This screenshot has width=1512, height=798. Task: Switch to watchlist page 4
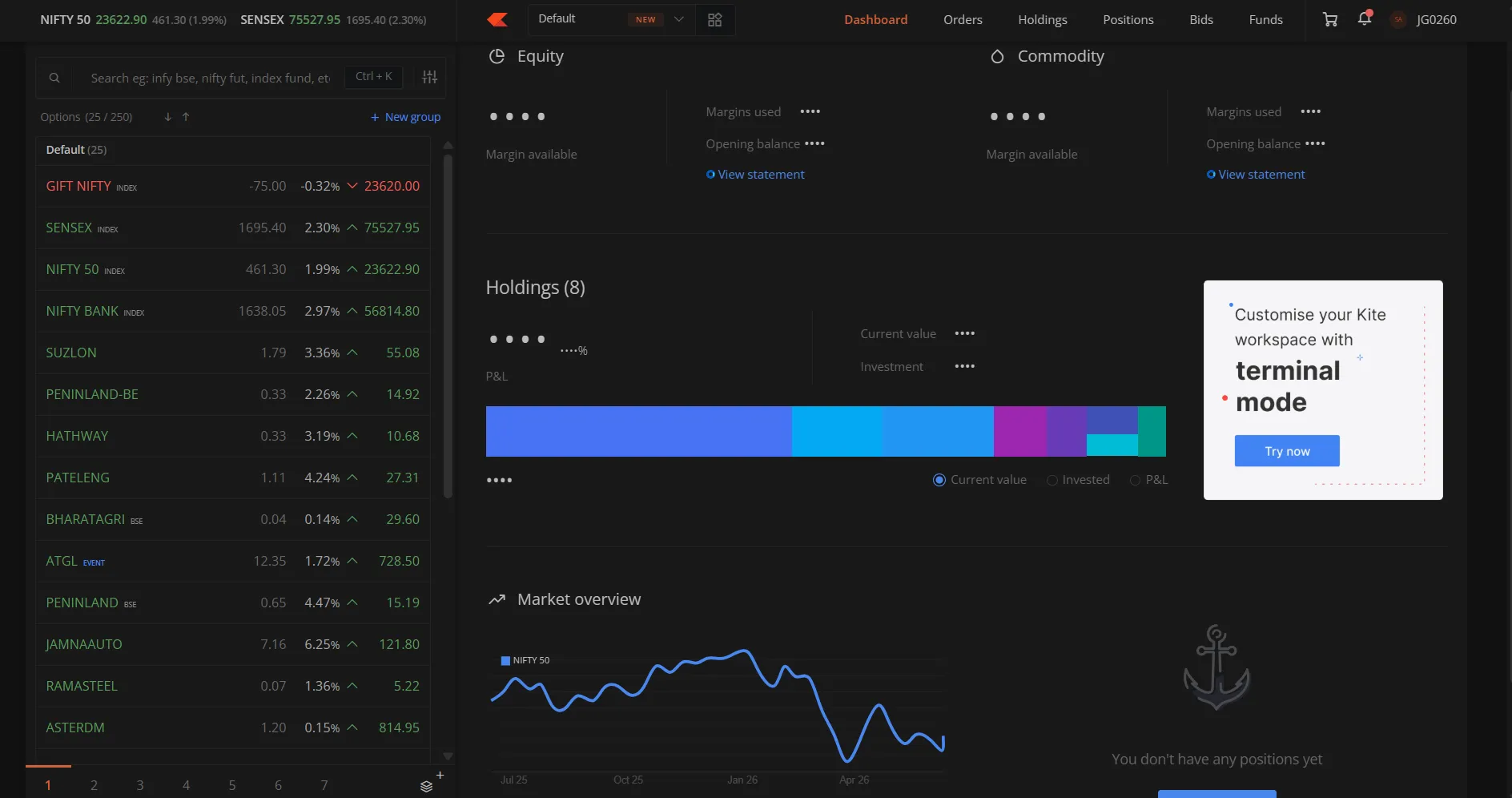[x=187, y=785]
